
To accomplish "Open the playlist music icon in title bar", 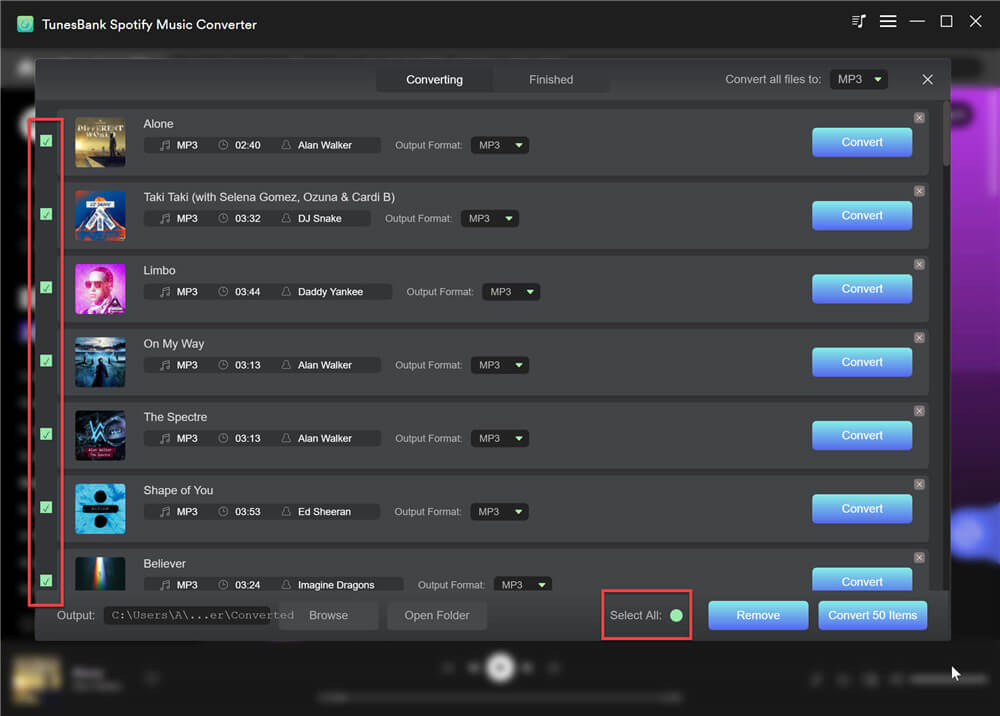I will 858,21.
